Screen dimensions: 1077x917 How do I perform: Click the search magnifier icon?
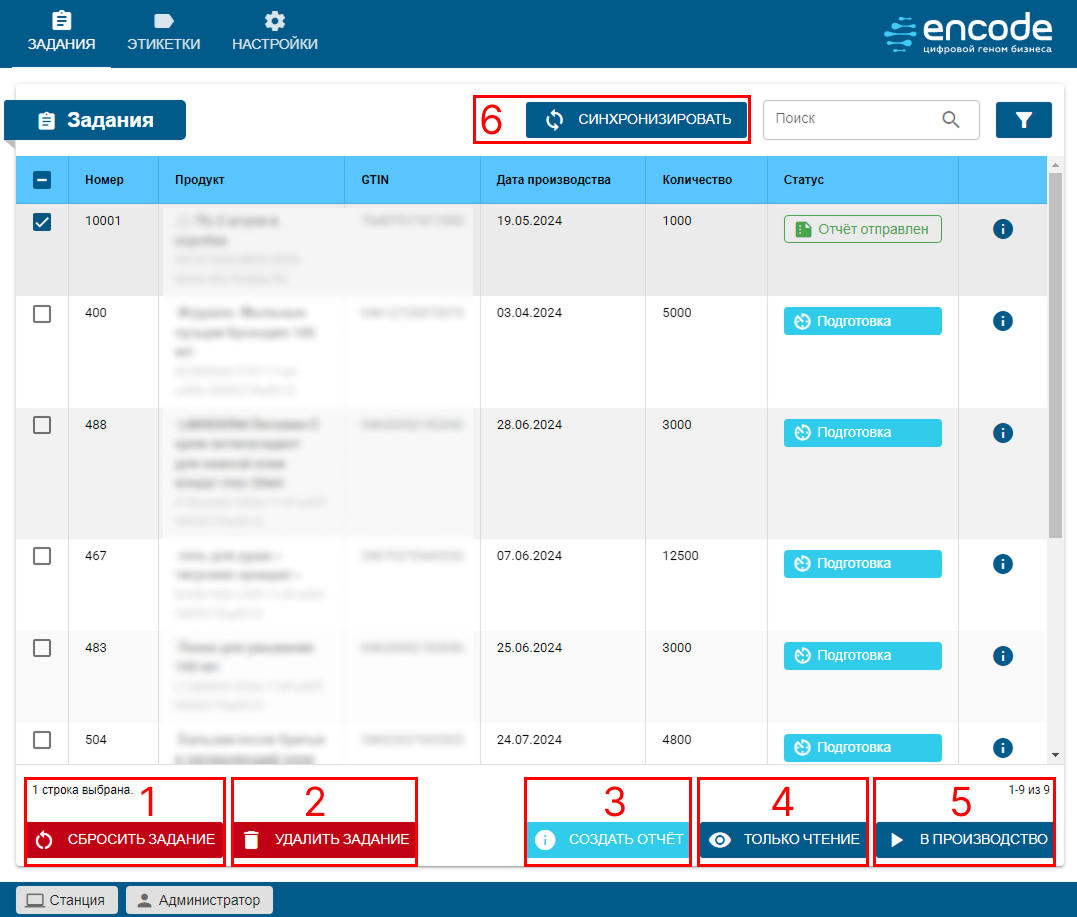pyautogui.click(x=950, y=119)
